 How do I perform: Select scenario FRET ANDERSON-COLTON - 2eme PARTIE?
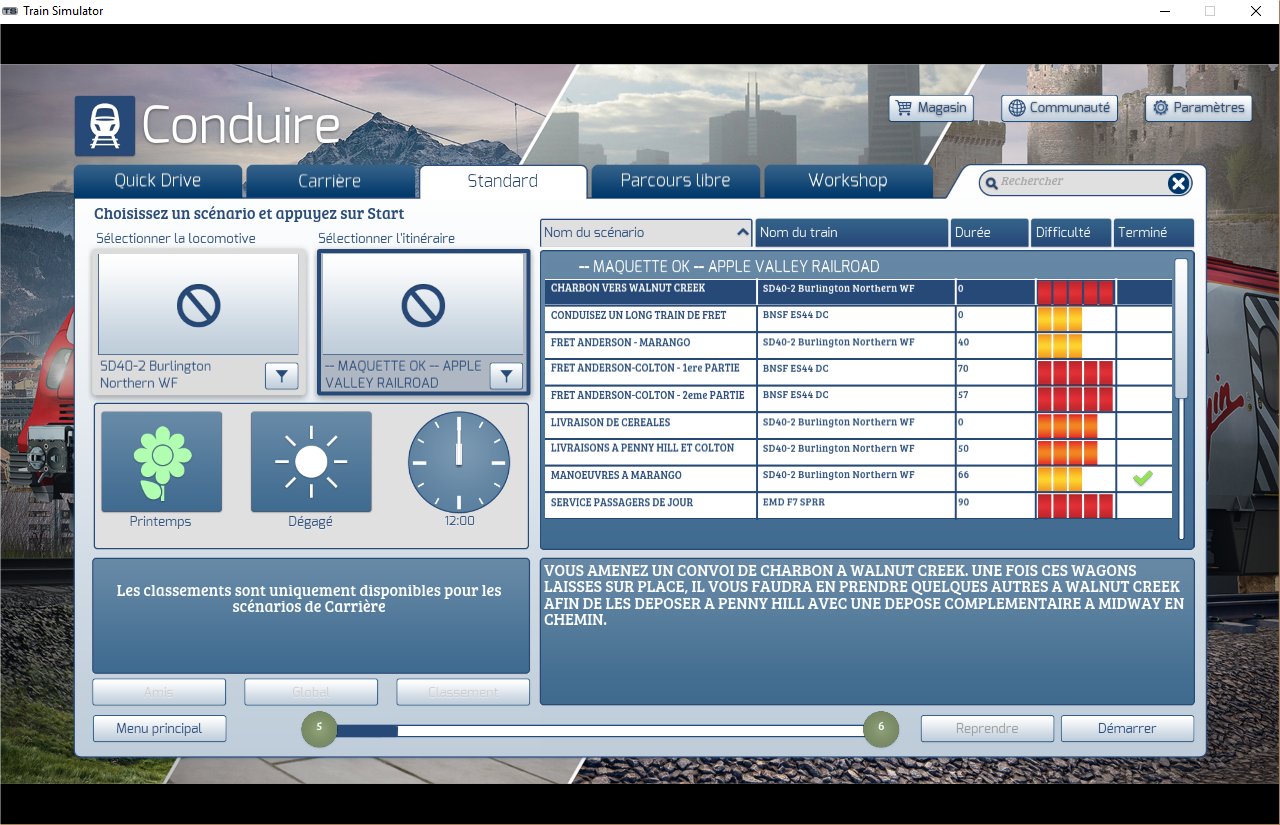tap(858, 399)
